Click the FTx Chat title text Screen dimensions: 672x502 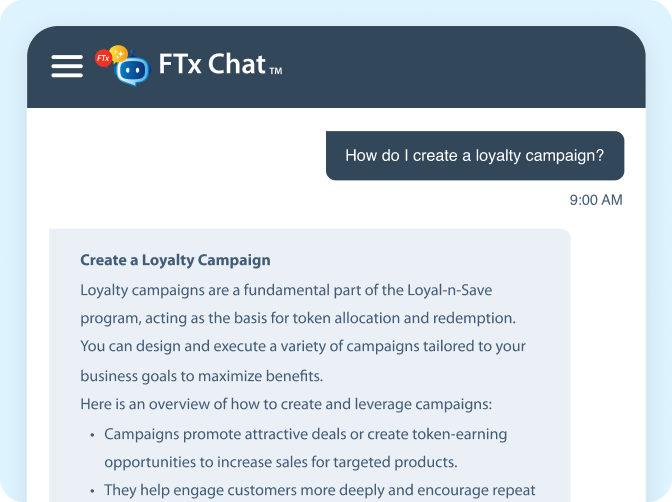(212, 64)
